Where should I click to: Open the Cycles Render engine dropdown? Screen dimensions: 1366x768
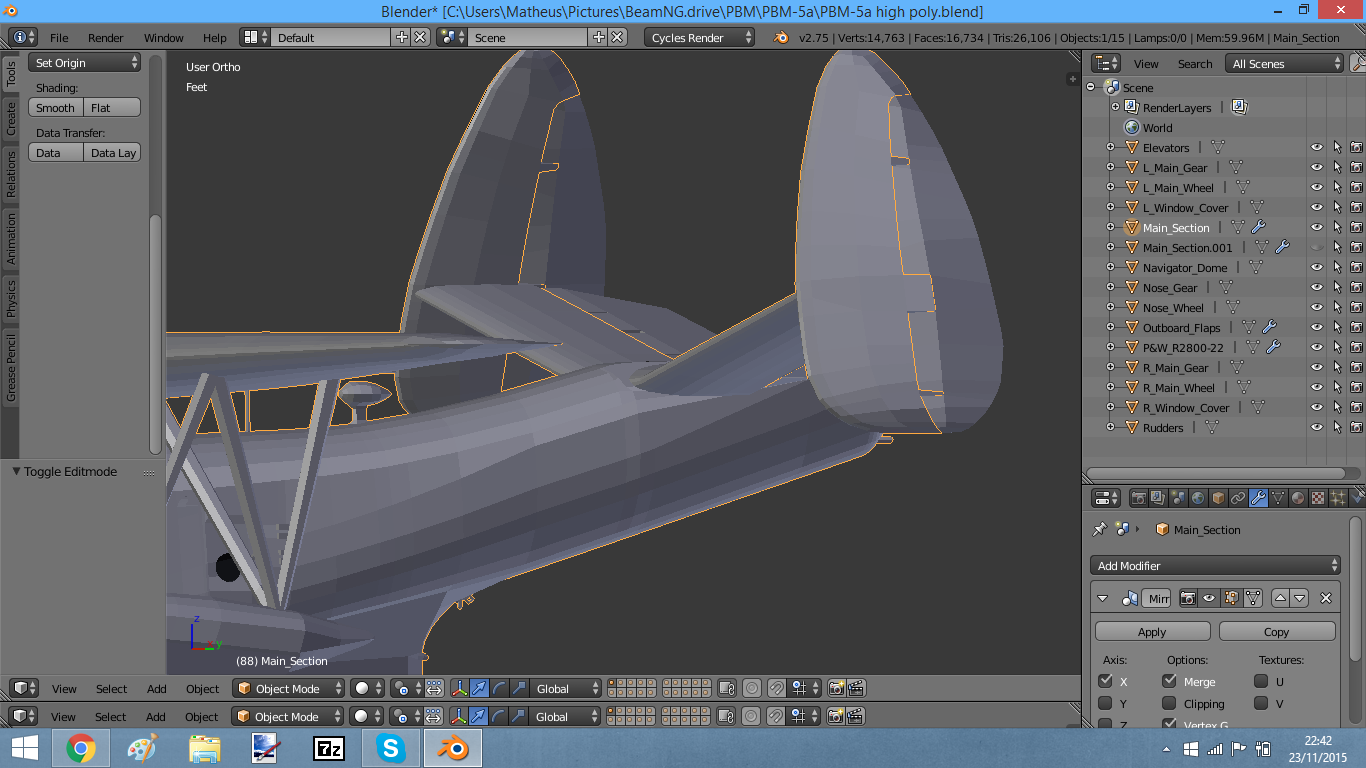tap(699, 37)
